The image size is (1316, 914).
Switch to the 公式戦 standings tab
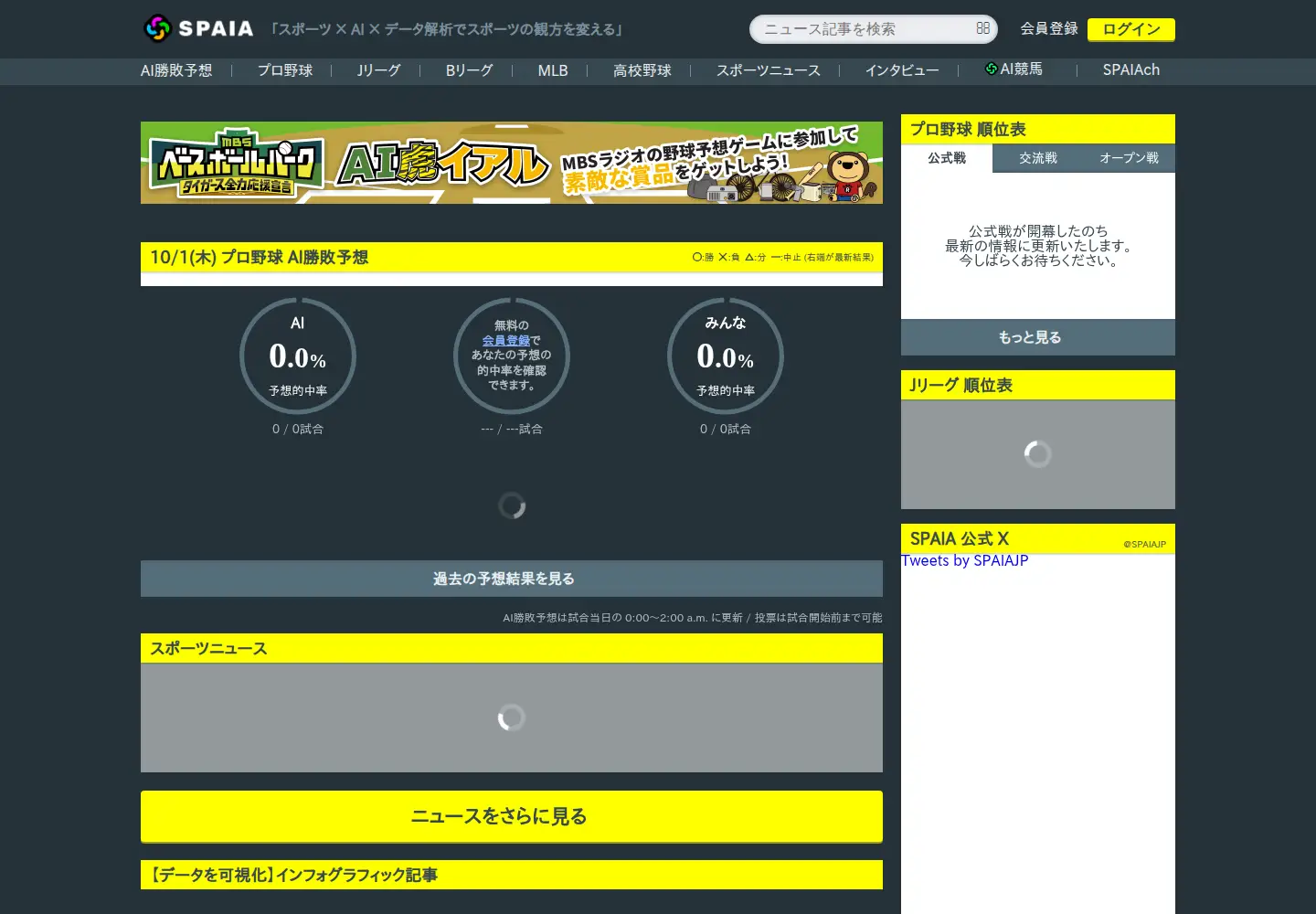947,158
